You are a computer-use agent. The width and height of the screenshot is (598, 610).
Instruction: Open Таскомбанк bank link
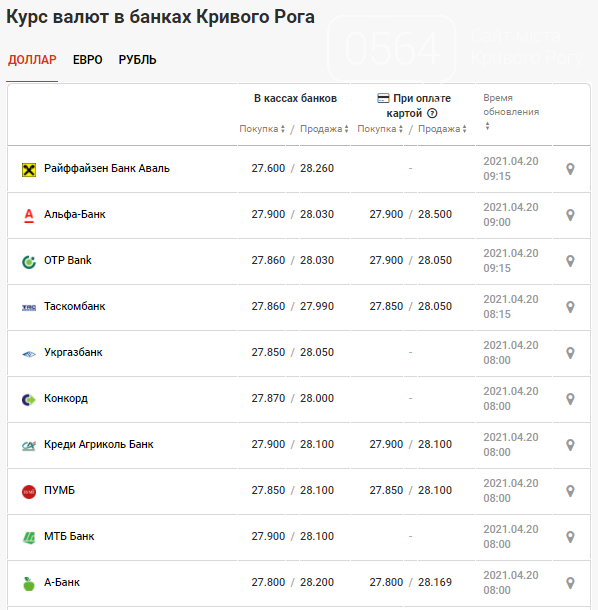coord(75,307)
